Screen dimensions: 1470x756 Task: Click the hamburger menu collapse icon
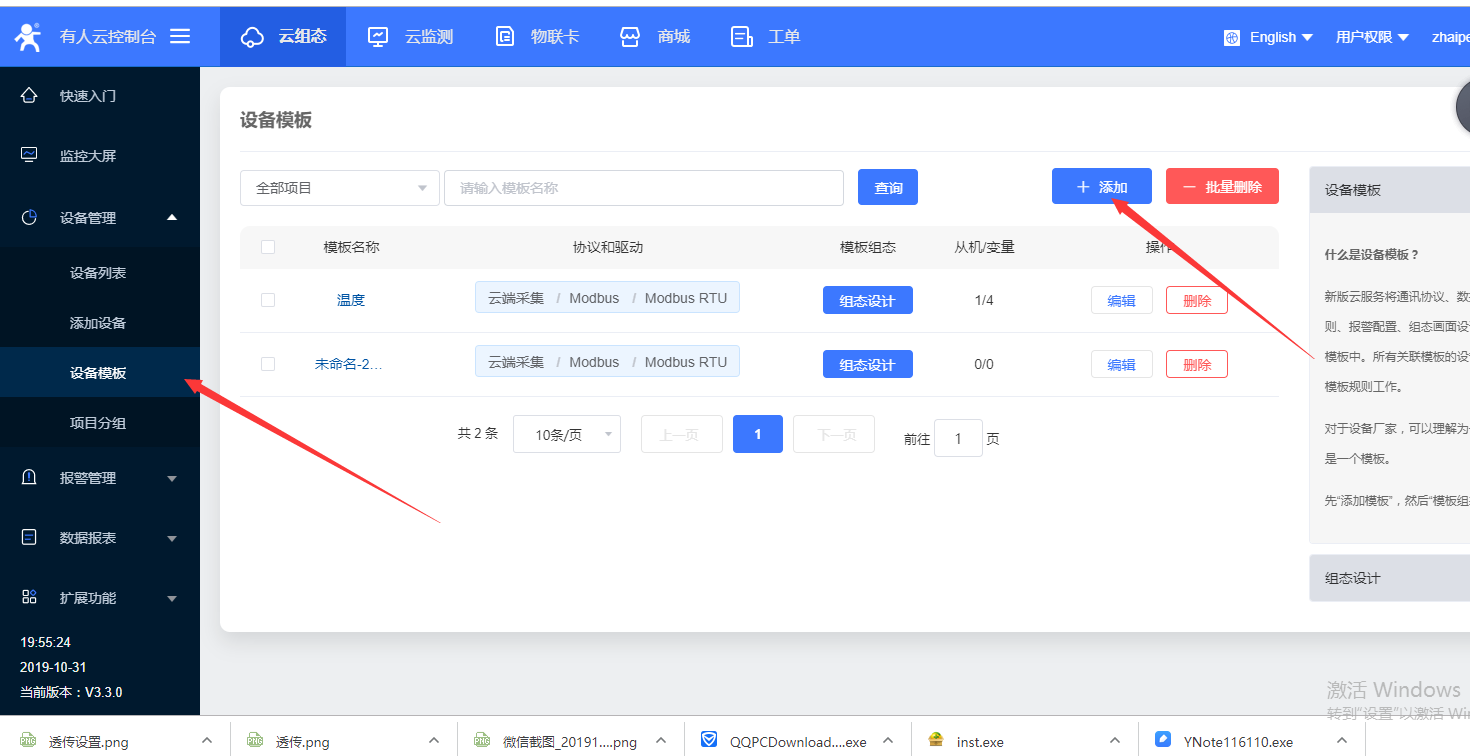coord(180,36)
